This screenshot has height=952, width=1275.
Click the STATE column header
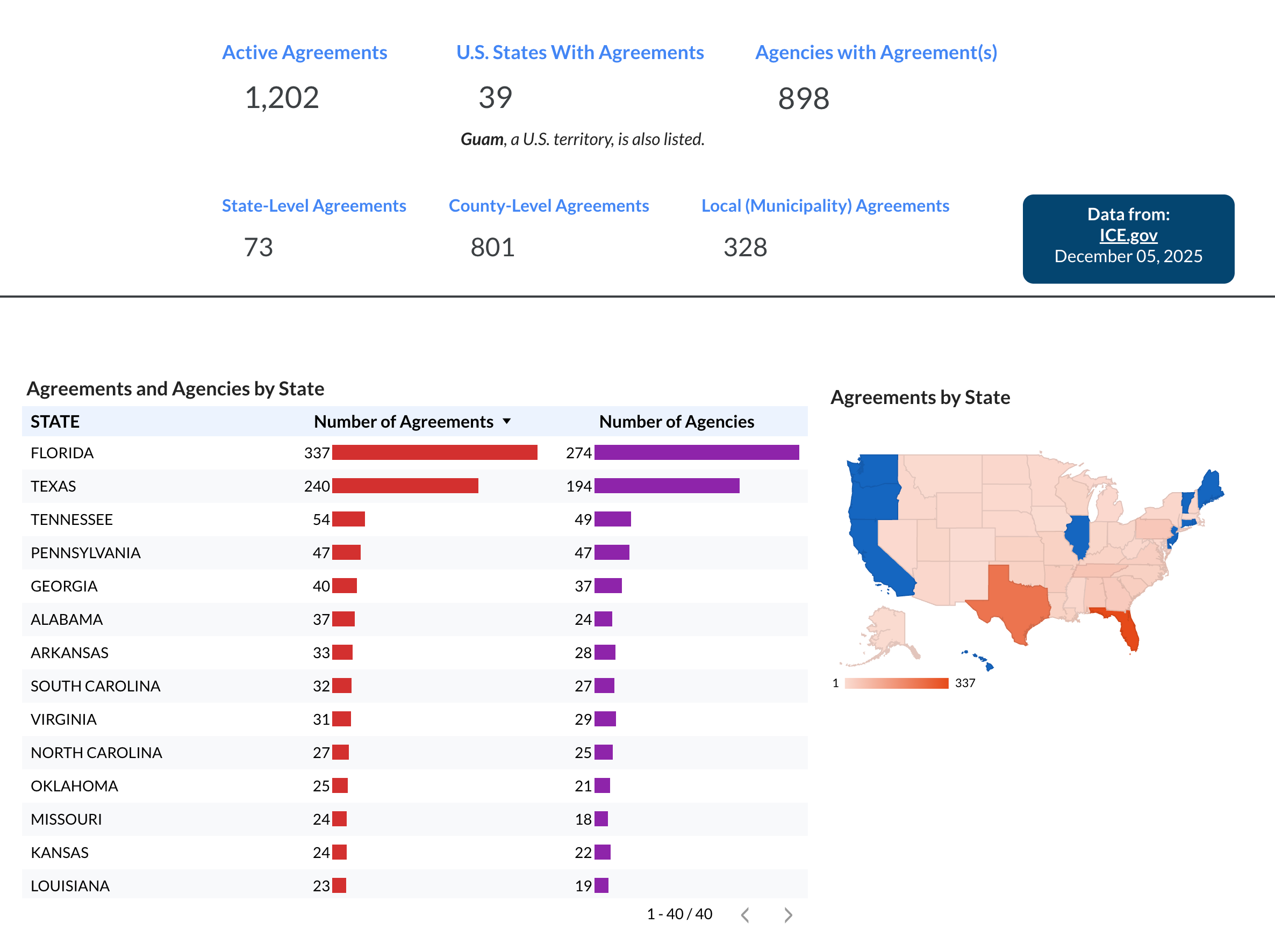55,421
